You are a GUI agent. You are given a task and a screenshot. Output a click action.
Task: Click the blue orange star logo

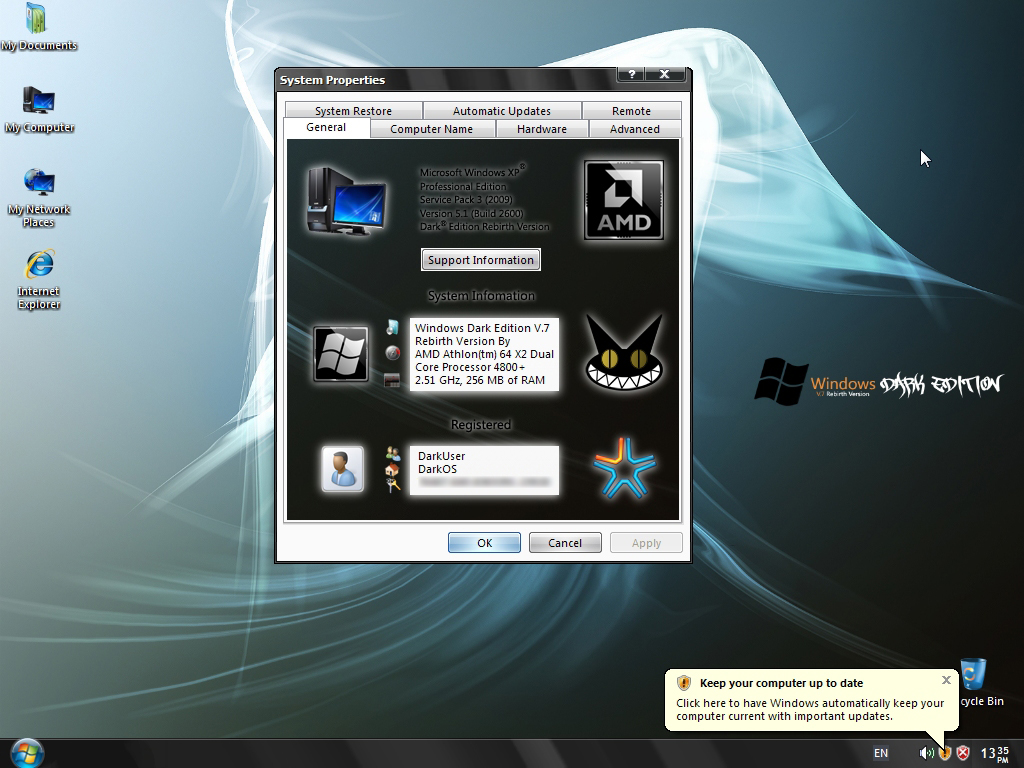(x=624, y=469)
